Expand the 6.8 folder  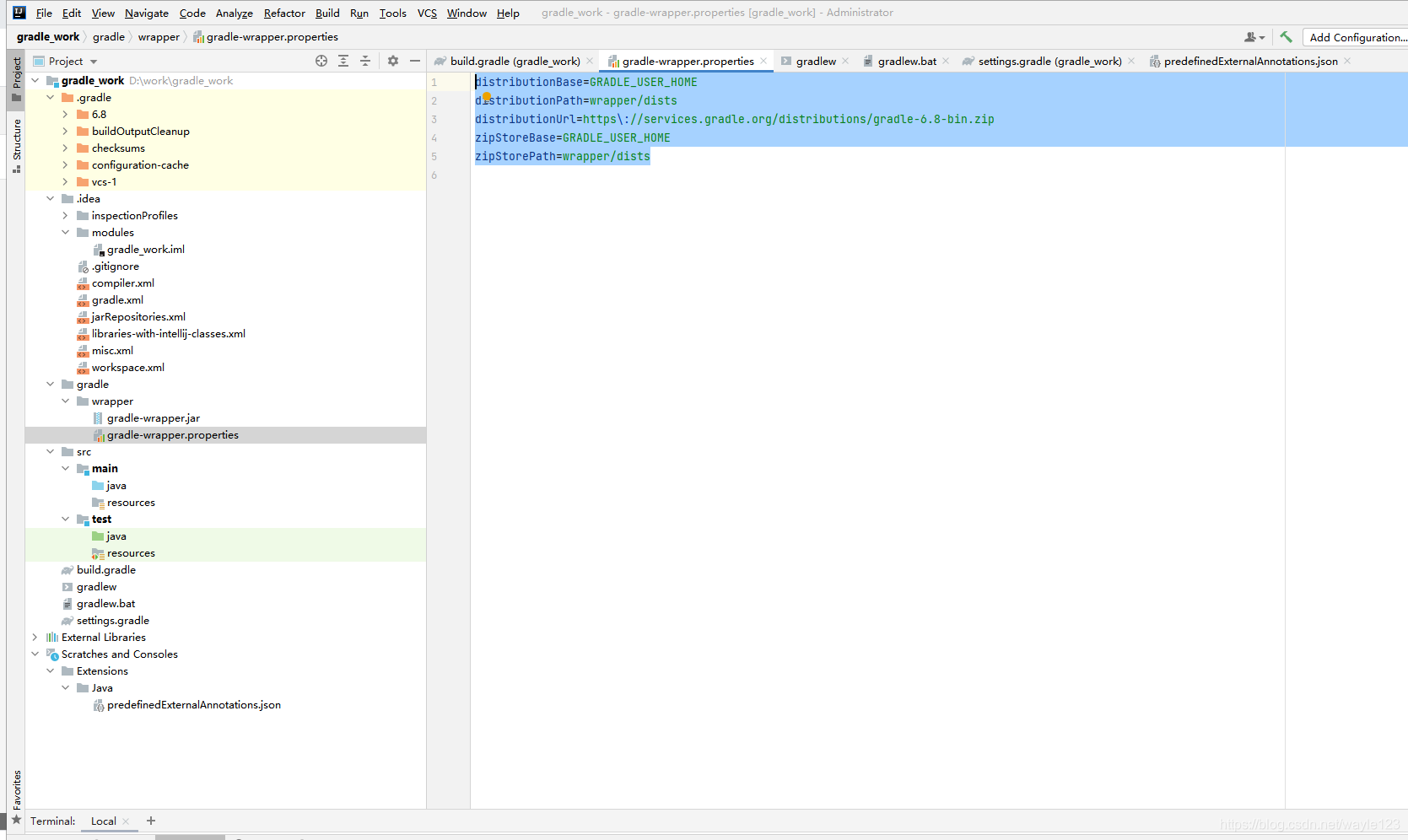click(x=66, y=115)
